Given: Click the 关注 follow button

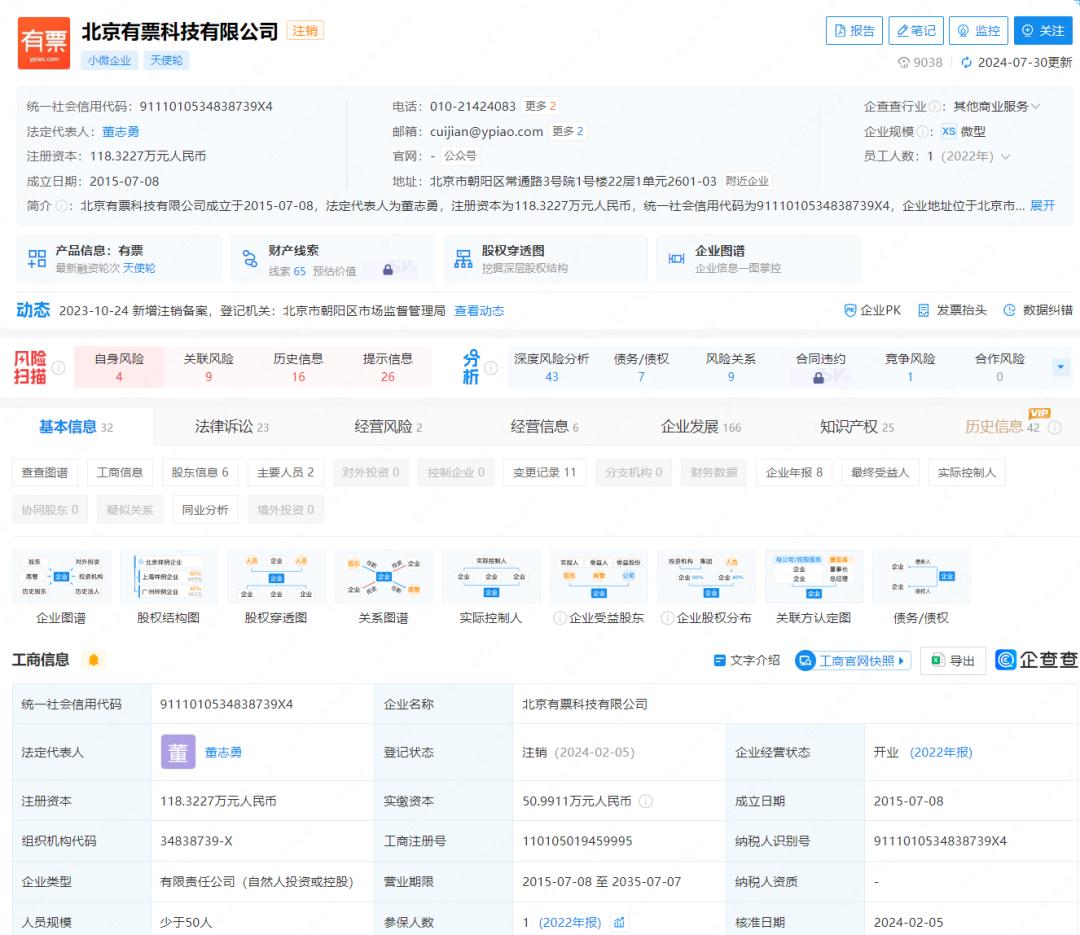Looking at the screenshot, I should tap(1042, 31).
